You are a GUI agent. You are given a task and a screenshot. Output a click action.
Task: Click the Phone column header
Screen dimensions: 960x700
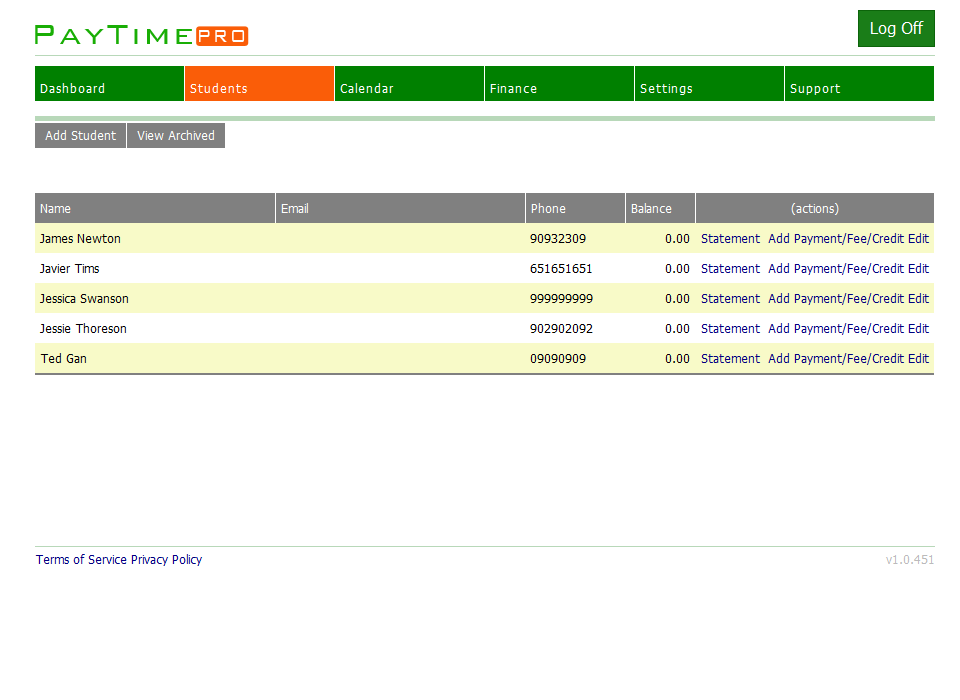(576, 208)
